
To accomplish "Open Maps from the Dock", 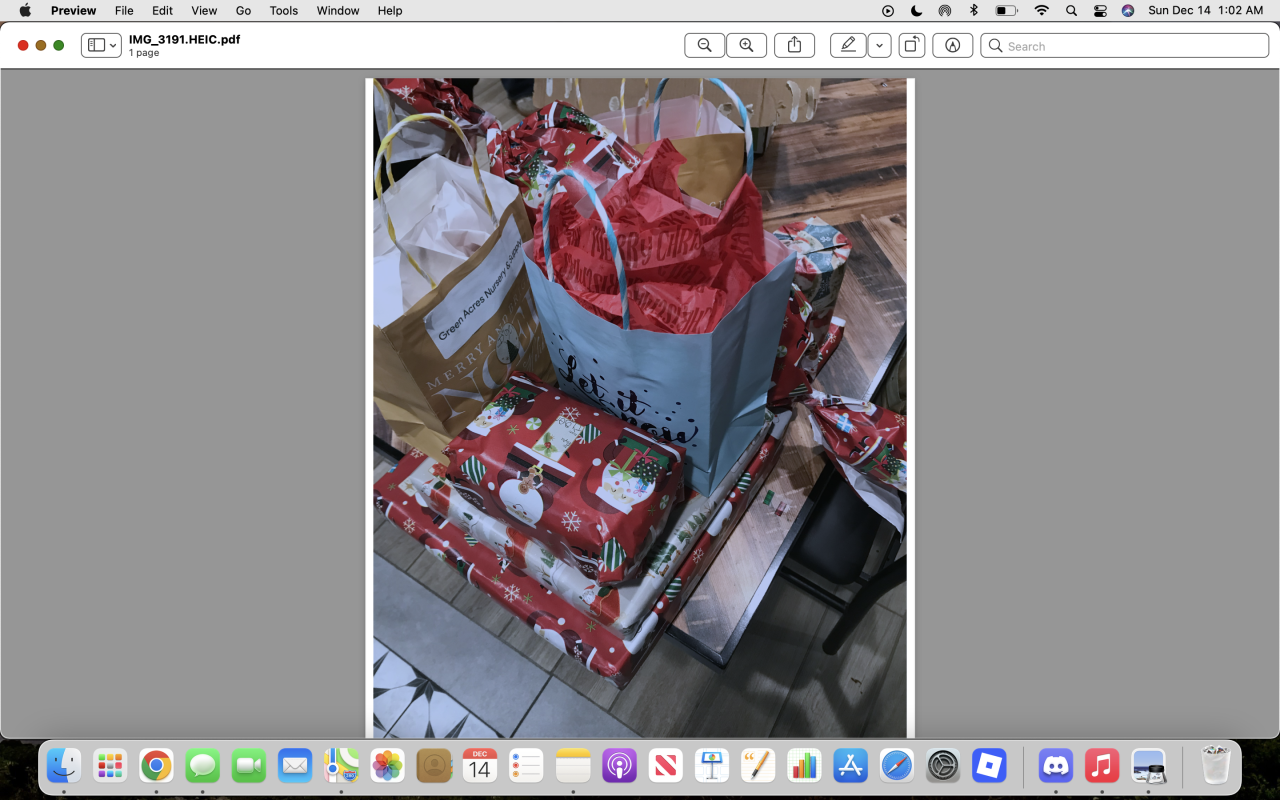I will pyautogui.click(x=341, y=767).
